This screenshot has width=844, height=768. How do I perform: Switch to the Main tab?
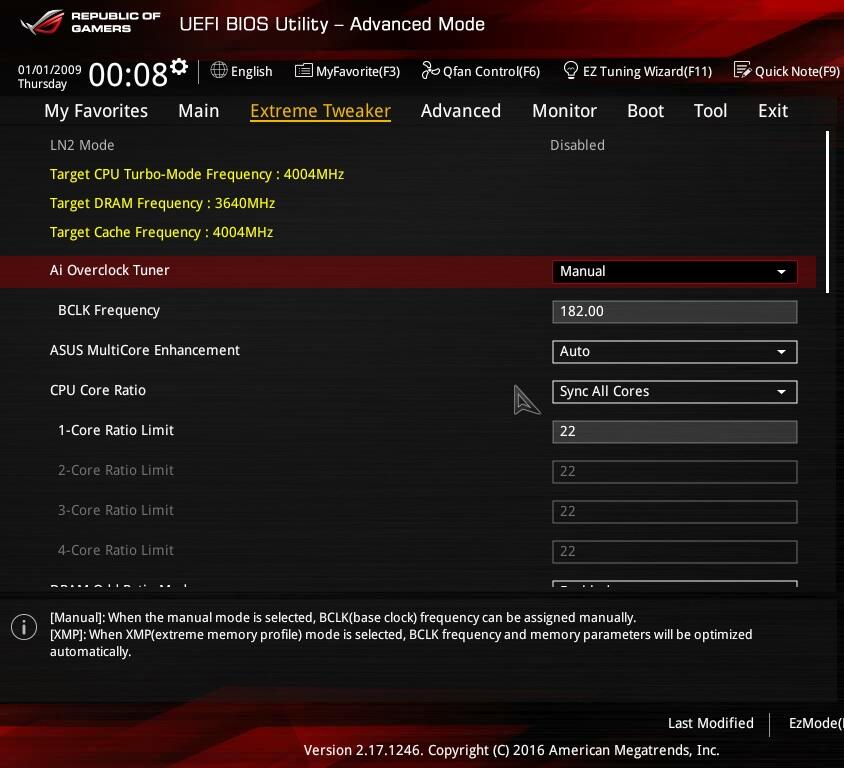tap(199, 111)
